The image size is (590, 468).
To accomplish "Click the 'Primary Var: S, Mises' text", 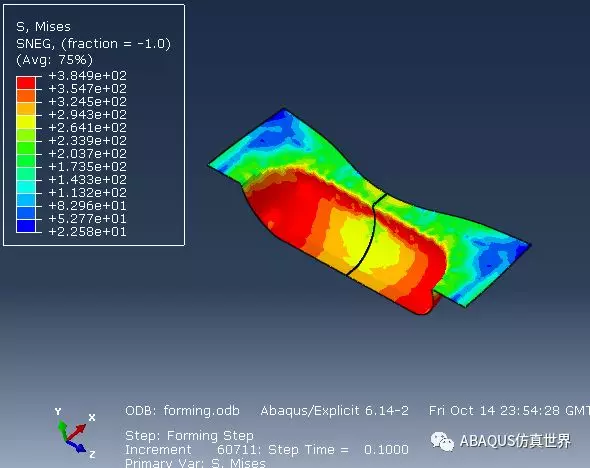I will coord(195,462).
